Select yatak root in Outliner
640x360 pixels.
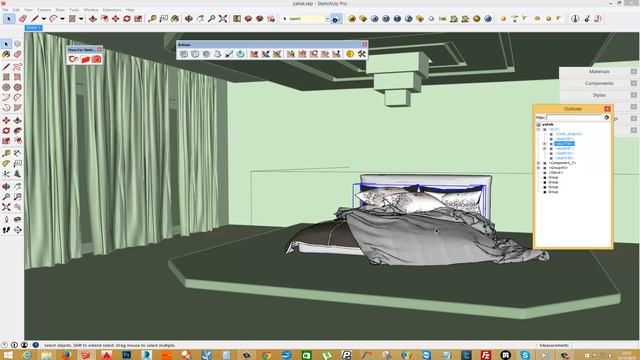548,124
